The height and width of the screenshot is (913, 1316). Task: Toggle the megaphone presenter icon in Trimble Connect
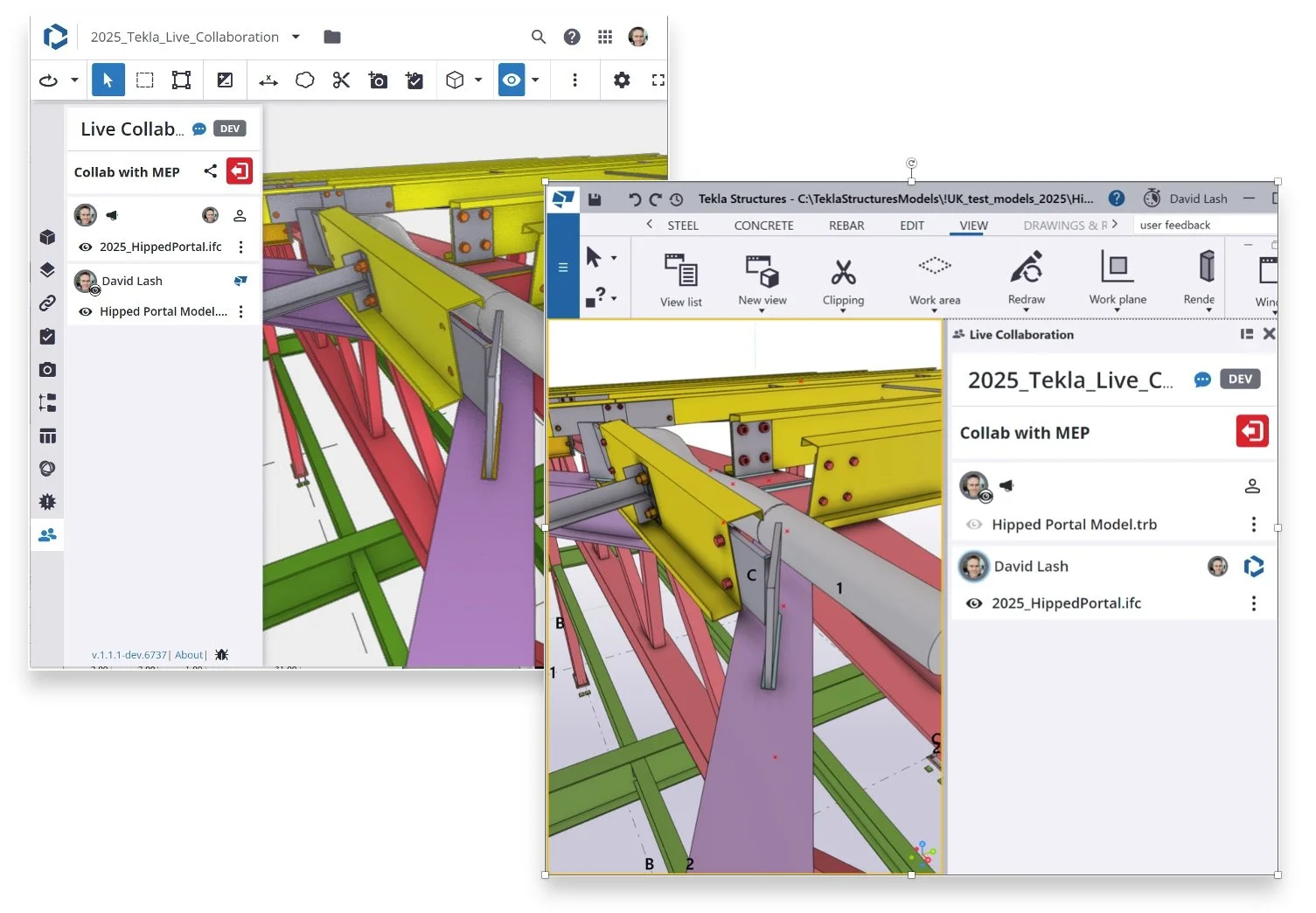tap(112, 215)
